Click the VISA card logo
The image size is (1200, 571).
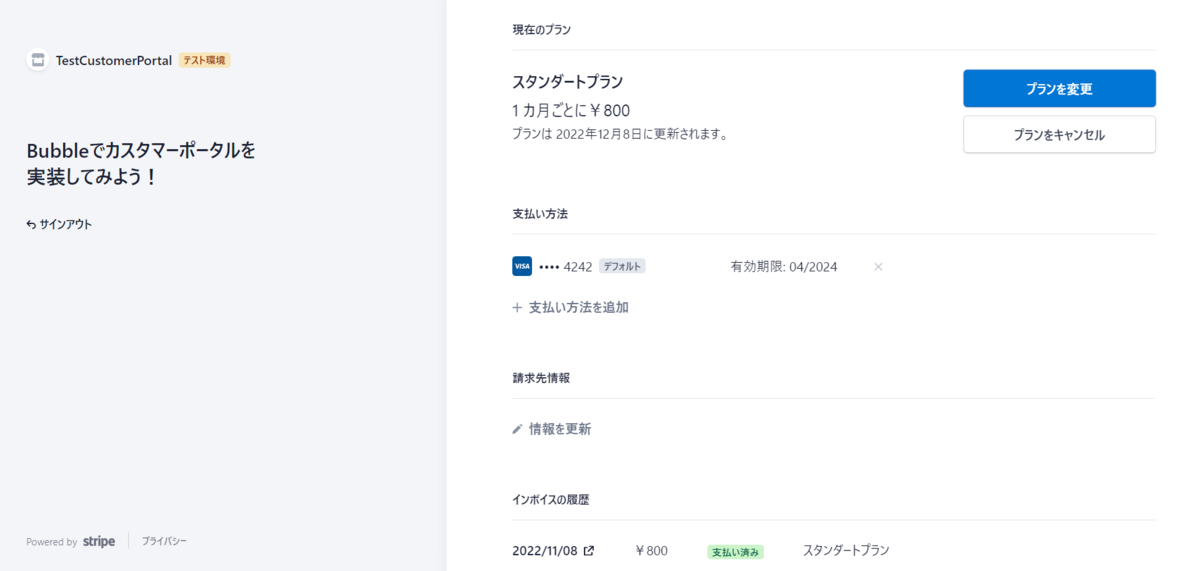pyautogui.click(x=522, y=266)
